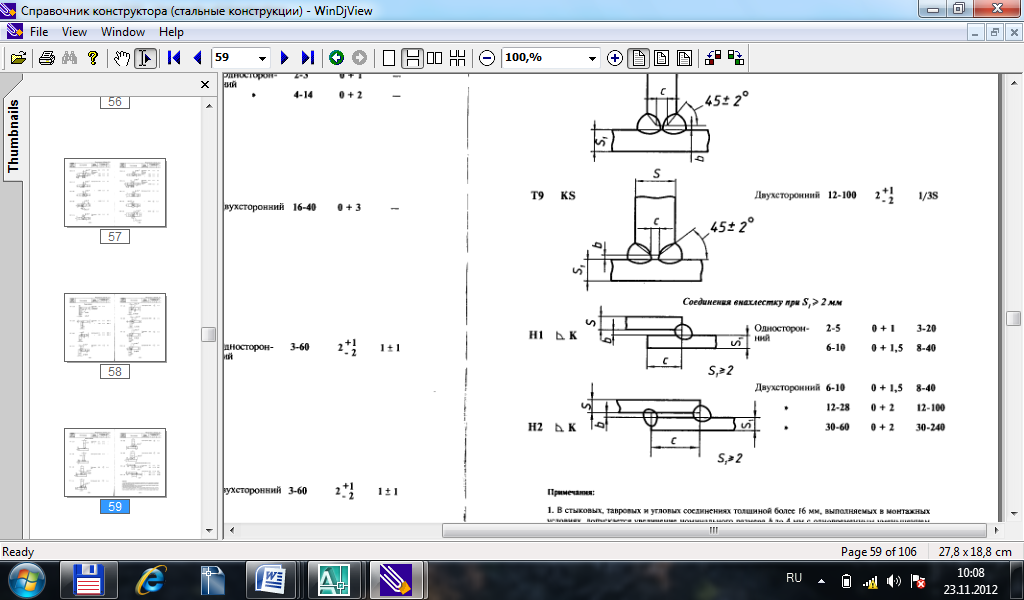Switch to facing pages layout
Image resolution: width=1024 pixels, height=600 pixels.
(434, 58)
